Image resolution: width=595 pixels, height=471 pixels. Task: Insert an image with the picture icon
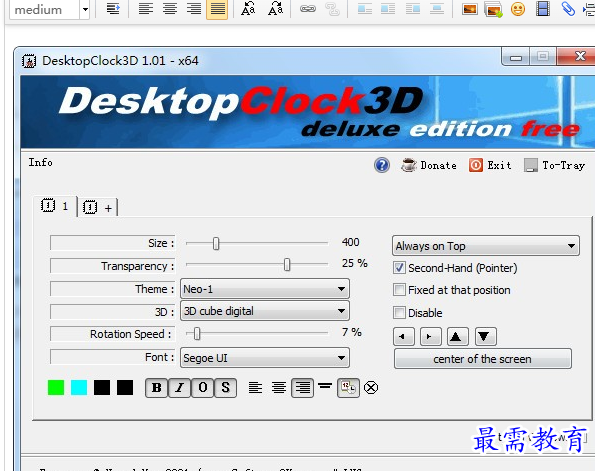(x=469, y=9)
